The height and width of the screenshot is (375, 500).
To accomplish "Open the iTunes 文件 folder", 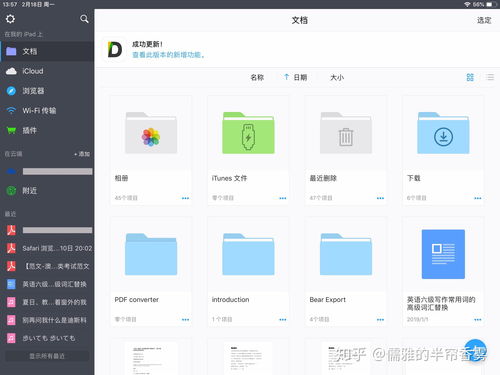I will point(248,133).
